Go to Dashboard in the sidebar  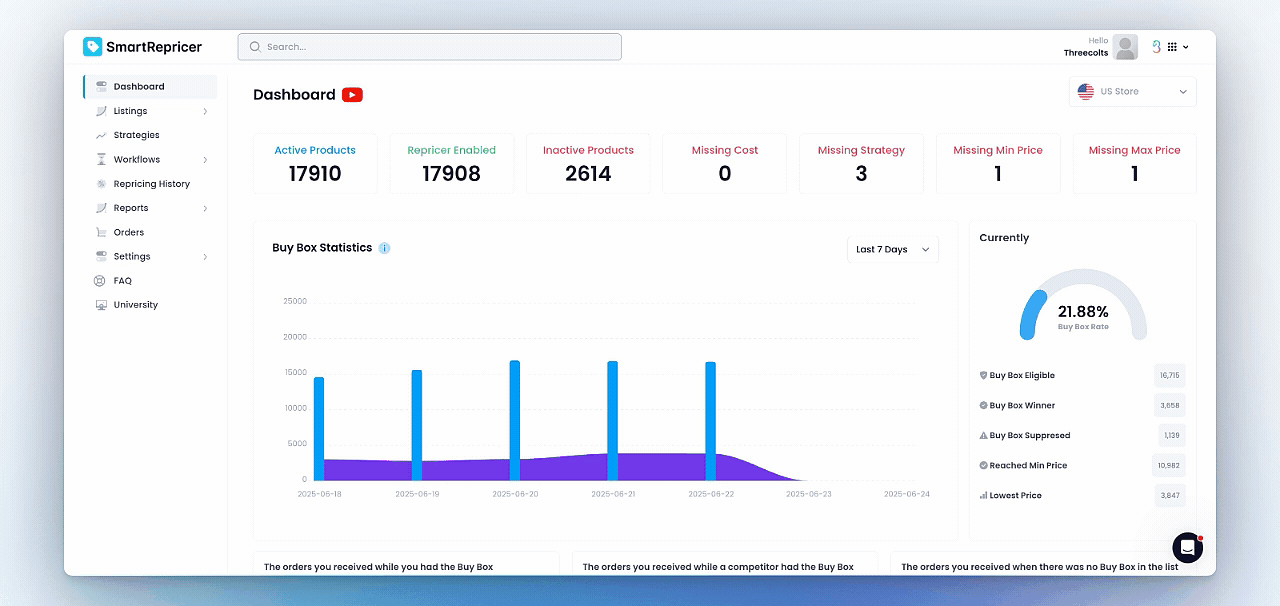pyautogui.click(x=150, y=87)
